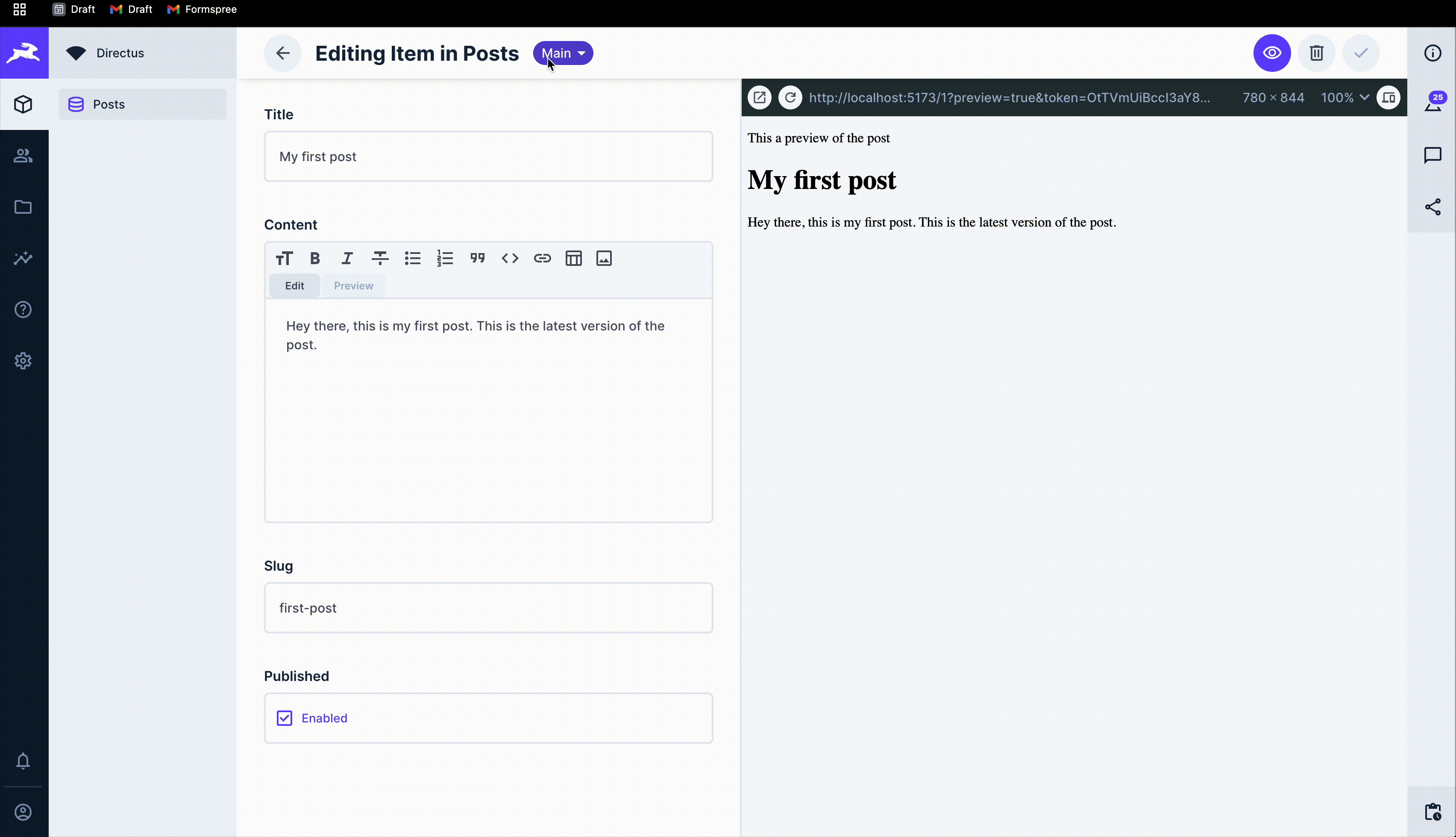Save the item with the checkmark icon
Viewport: 1456px width, 837px height.
pyautogui.click(x=1361, y=53)
